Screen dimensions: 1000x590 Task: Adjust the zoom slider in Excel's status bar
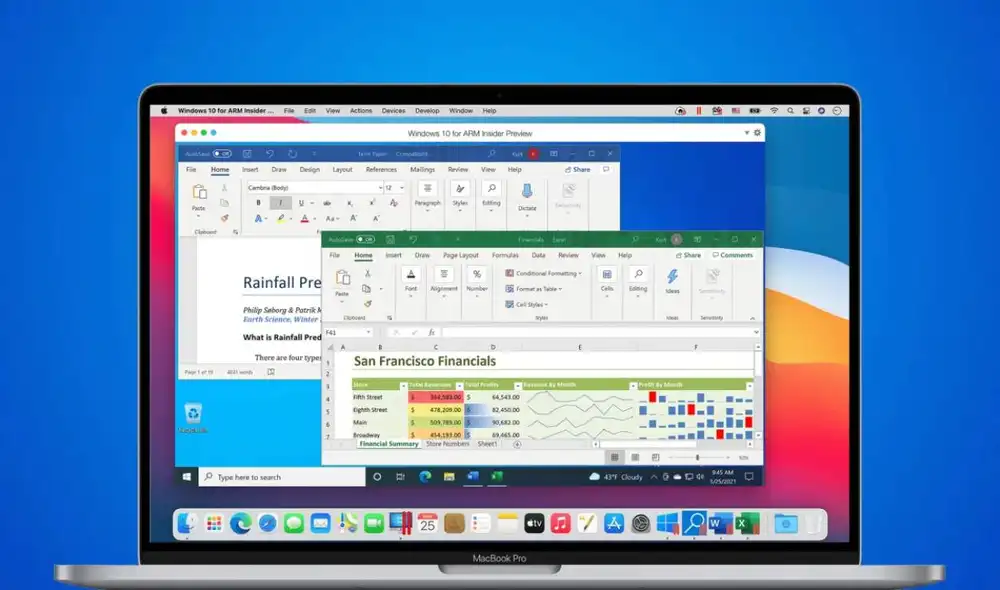point(698,456)
